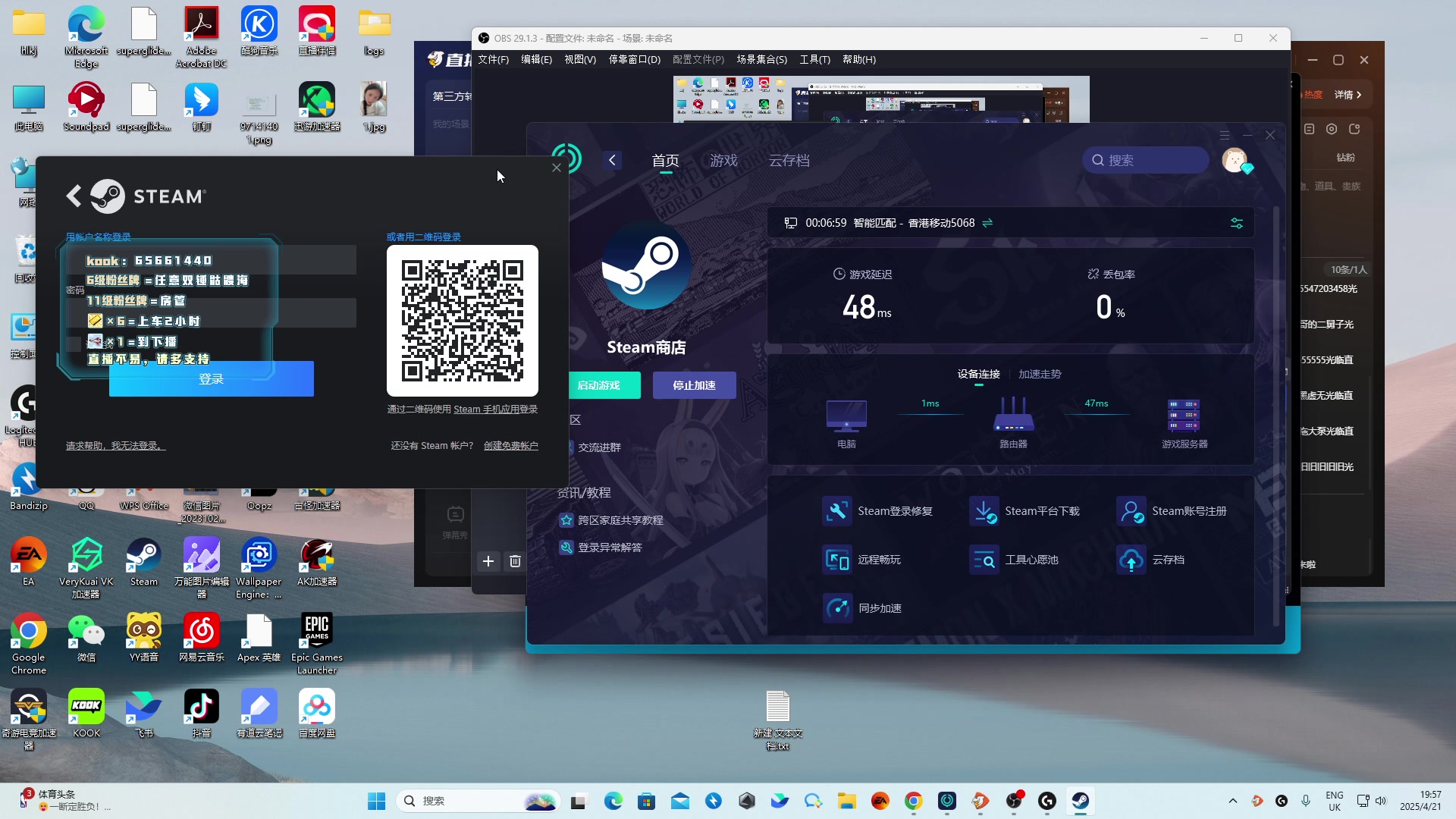This screenshot has height=819, width=1456.
Task: Click the trash delete icon in OBS
Action: tap(515, 561)
